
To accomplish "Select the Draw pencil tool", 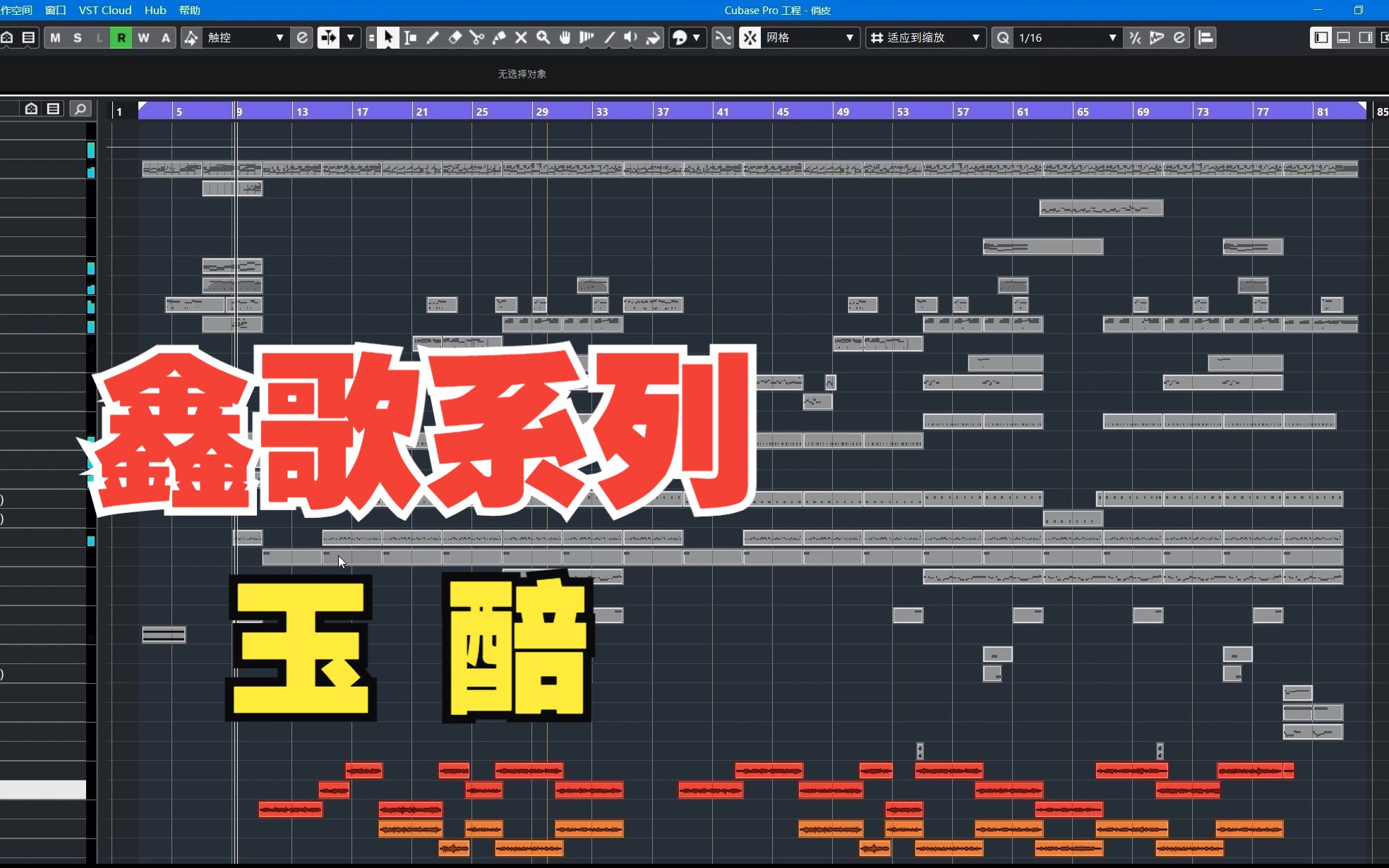I will (x=433, y=37).
